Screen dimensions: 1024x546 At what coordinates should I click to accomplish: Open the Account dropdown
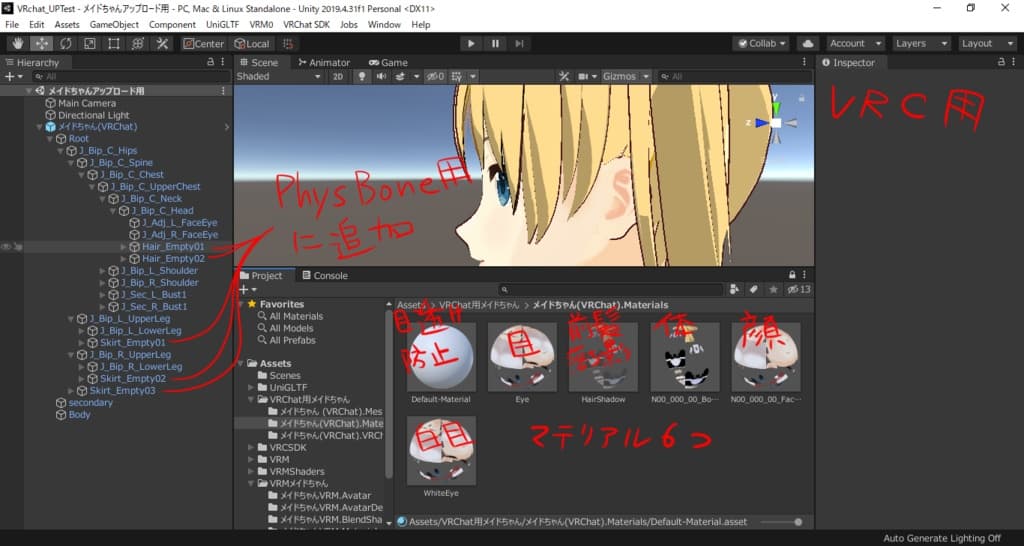tap(855, 44)
